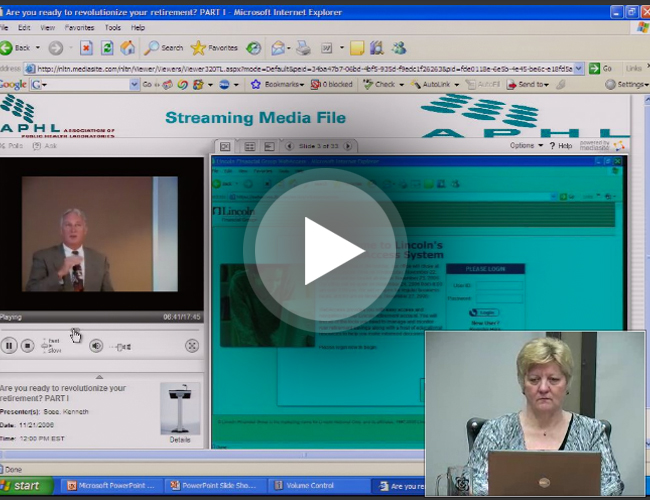The height and width of the screenshot is (500, 650).
Task: Adjust the player volume slider
Action: [x=120, y=347]
